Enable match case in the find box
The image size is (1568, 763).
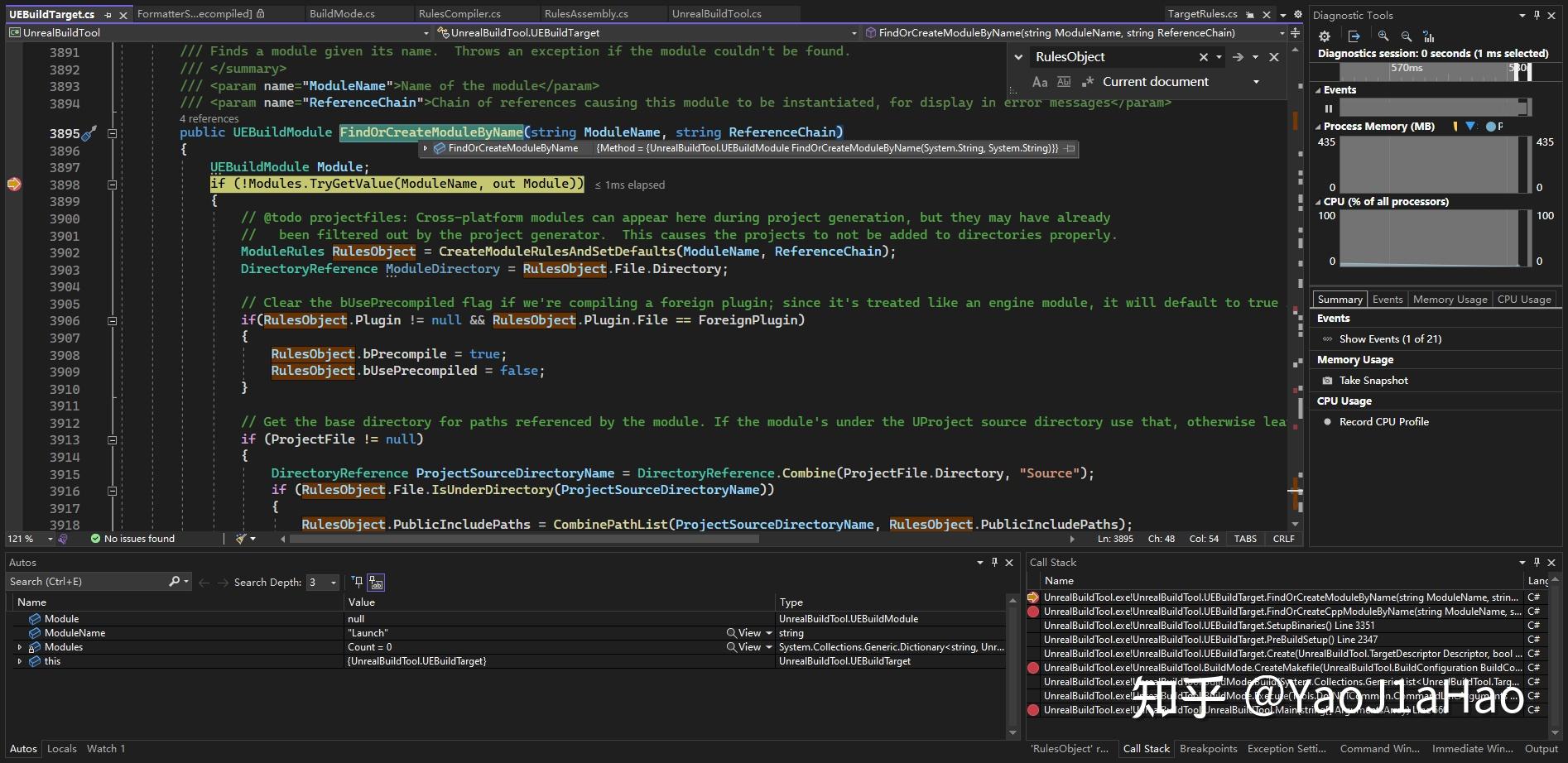pyautogui.click(x=1040, y=81)
